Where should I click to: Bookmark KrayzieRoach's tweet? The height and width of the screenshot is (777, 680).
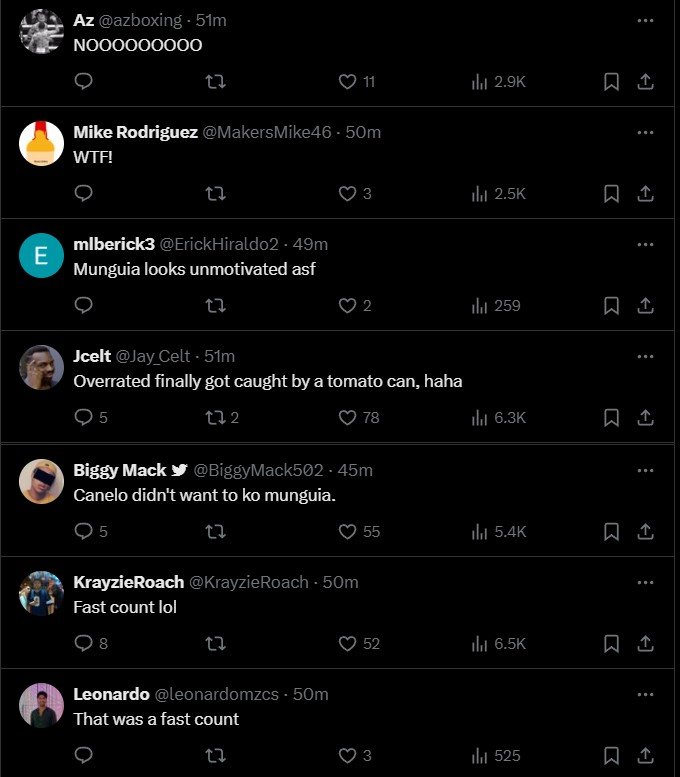pyautogui.click(x=611, y=643)
